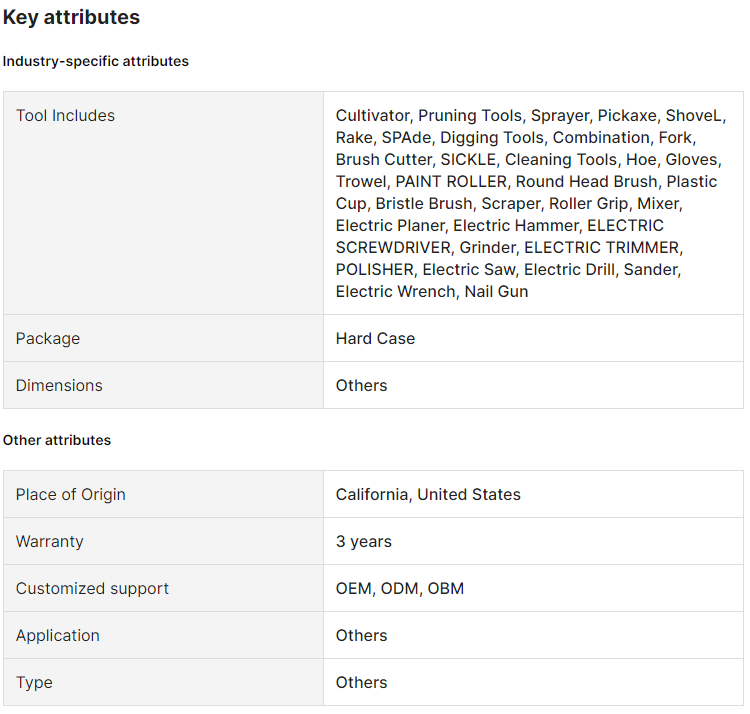Viewport: 750px width, 714px height.
Task: Click the Key attributes heading
Action: click(x=71, y=17)
